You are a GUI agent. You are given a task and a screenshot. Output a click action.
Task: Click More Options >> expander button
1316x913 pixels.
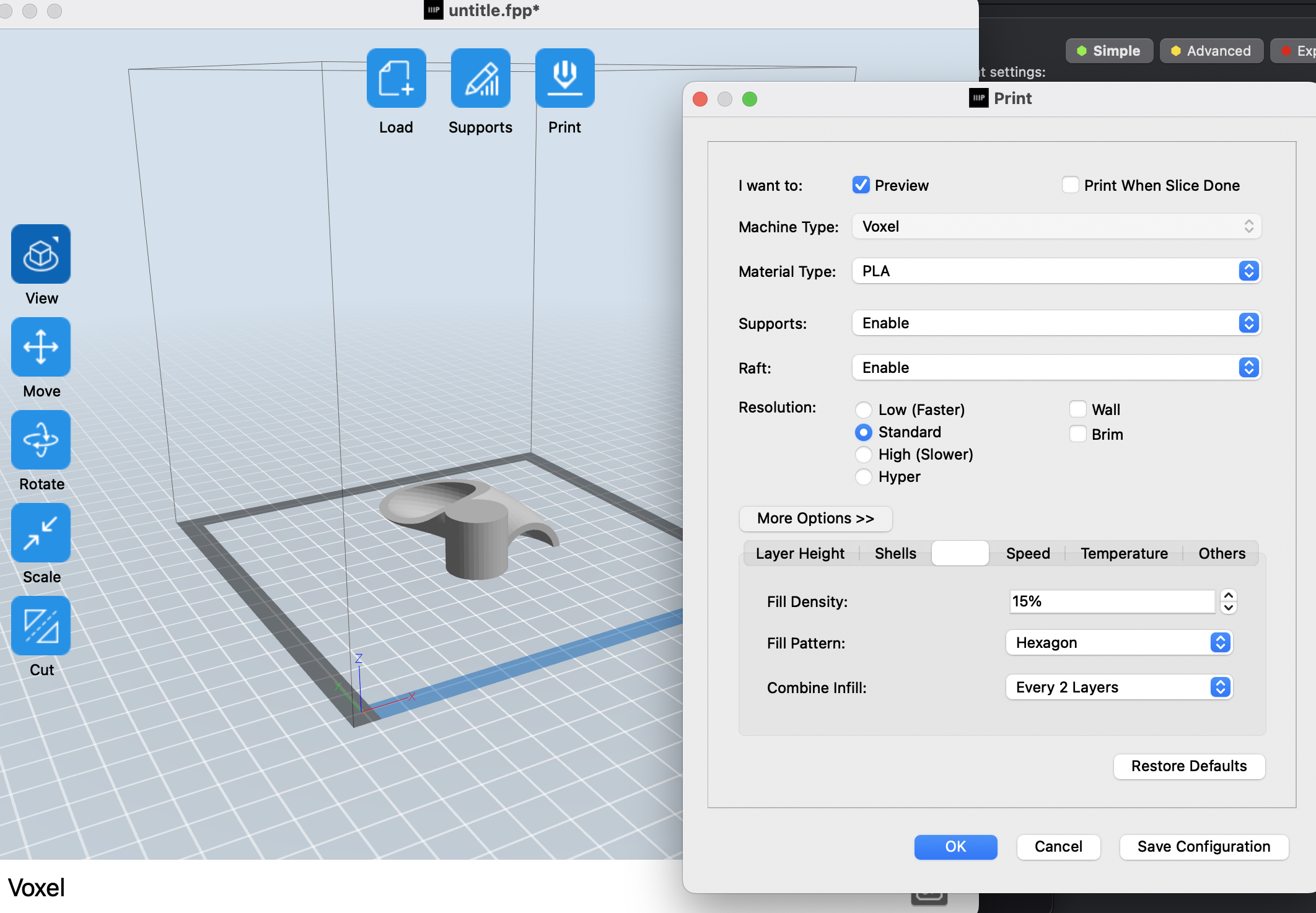coord(815,518)
